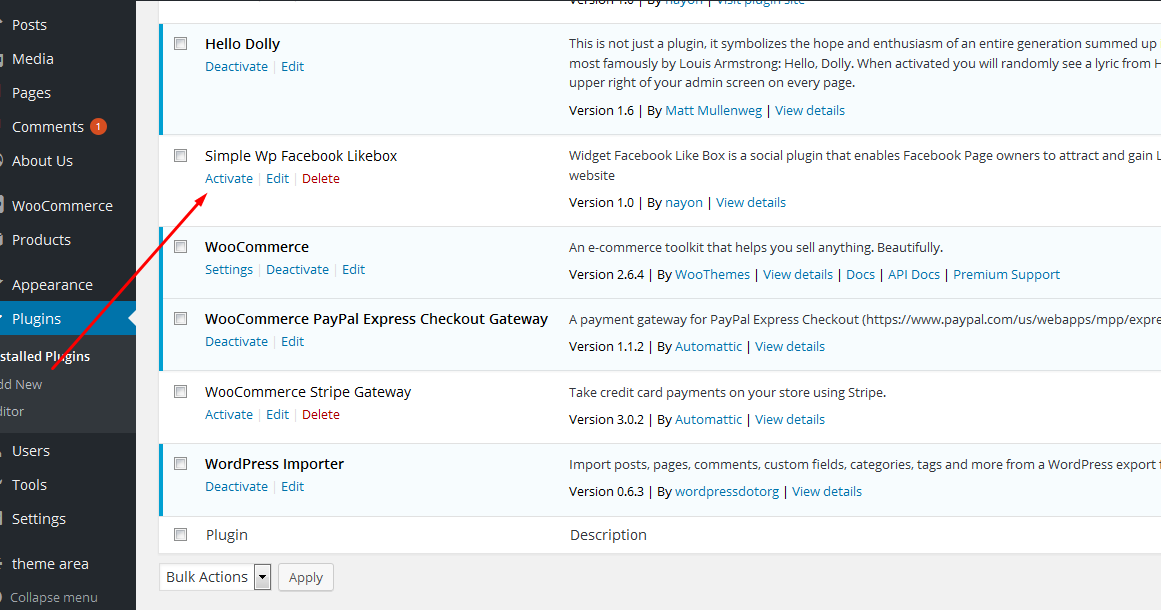Edit WooCommerce Stripe Gateway plugin
Viewport: 1161px width, 610px height.
click(x=278, y=415)
